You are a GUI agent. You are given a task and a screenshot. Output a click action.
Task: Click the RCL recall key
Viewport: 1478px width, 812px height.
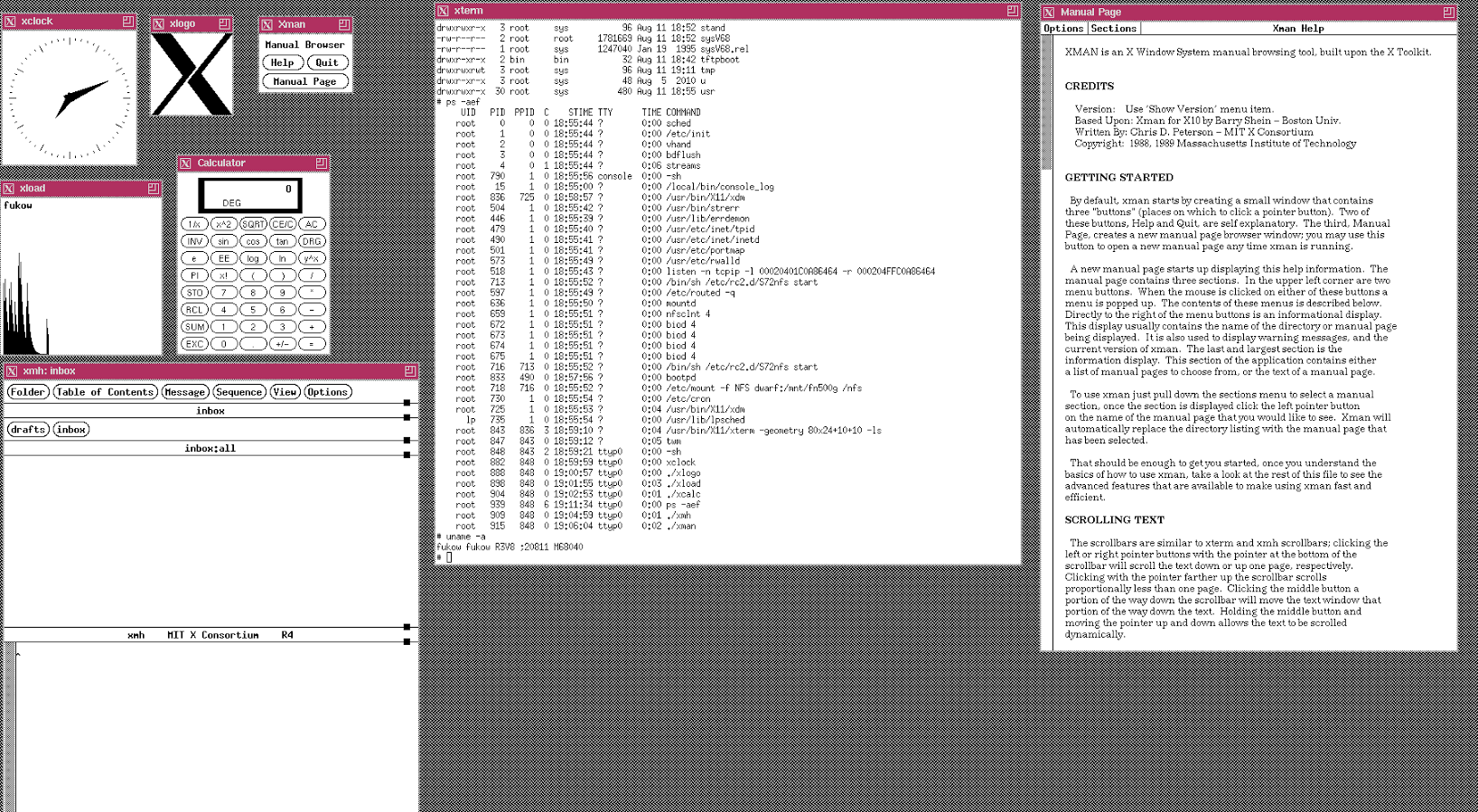(x=194, y=310)
